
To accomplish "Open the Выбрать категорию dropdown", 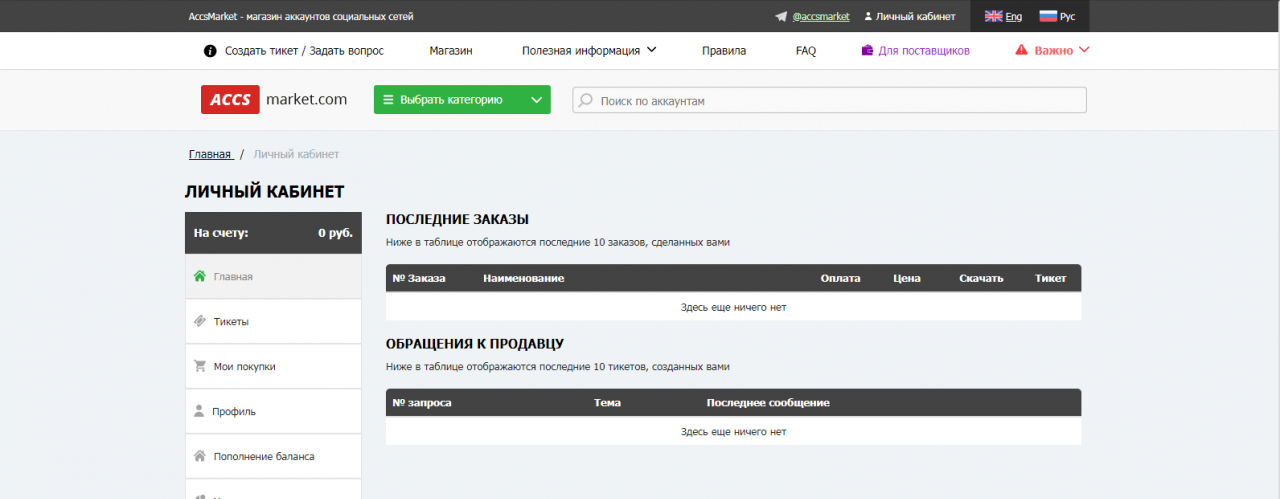I will (x=537, y=100).
